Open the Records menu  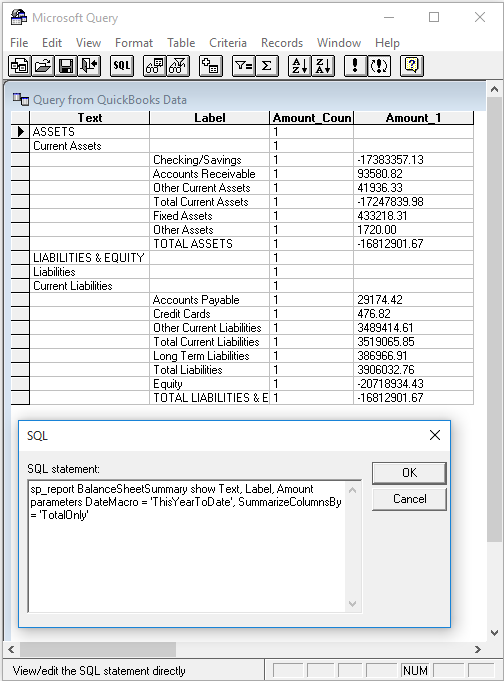tap(282, 43)
